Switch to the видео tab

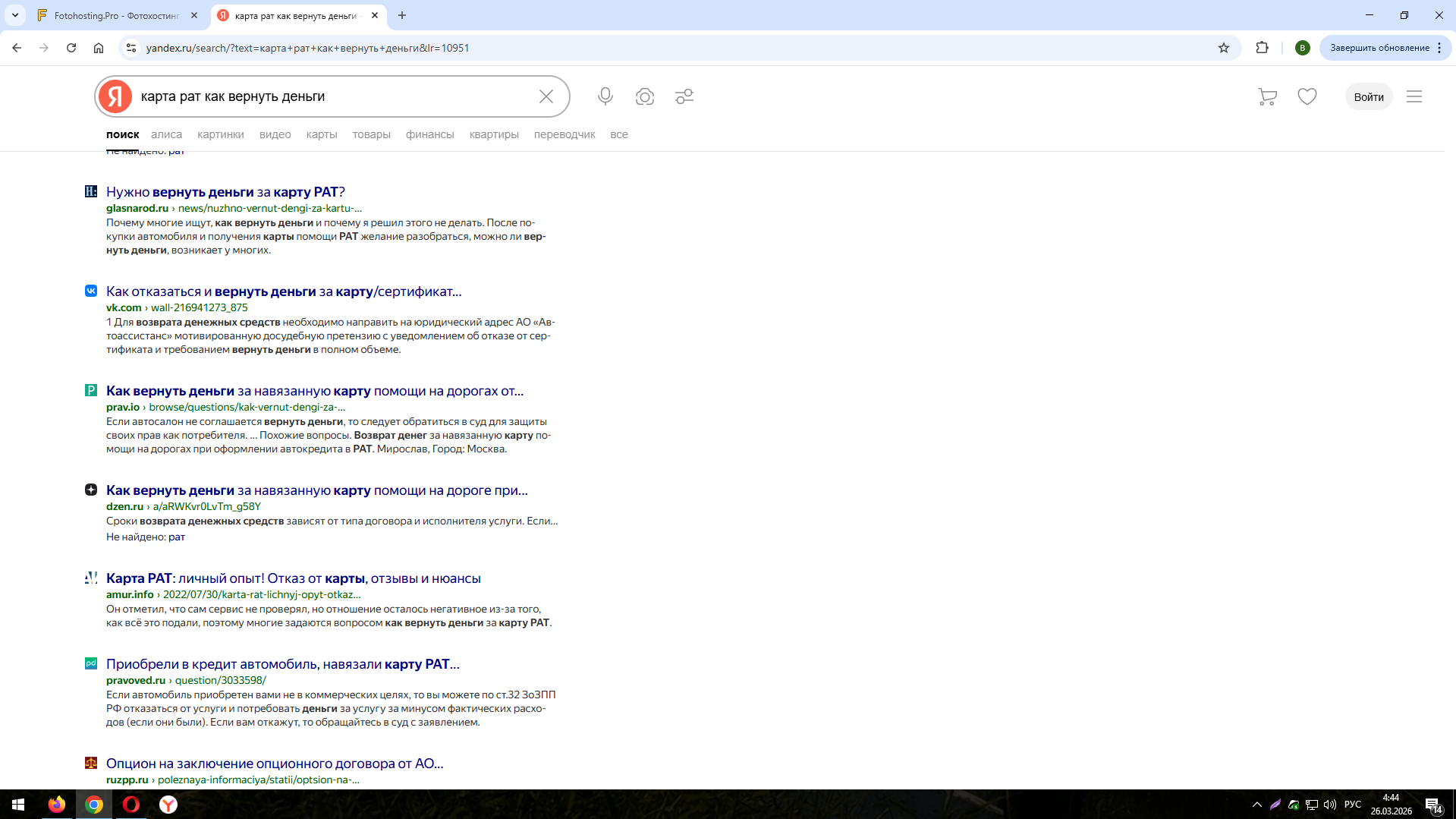point(275,134)
